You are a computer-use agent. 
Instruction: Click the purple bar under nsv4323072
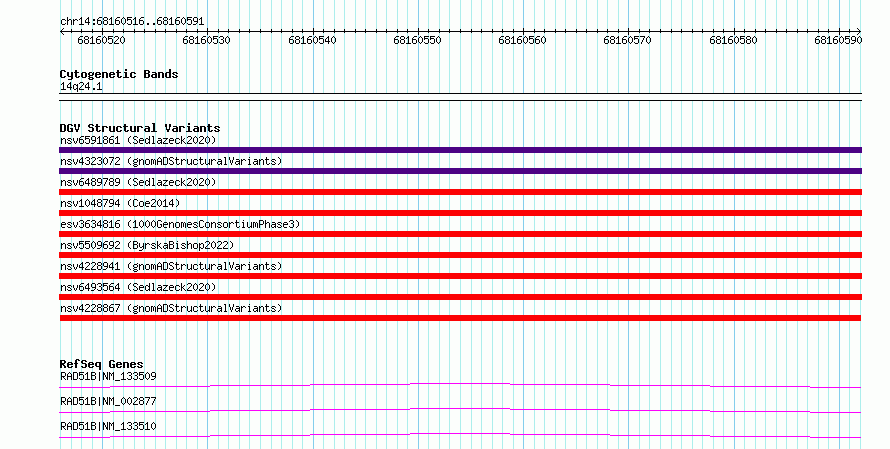460,171
